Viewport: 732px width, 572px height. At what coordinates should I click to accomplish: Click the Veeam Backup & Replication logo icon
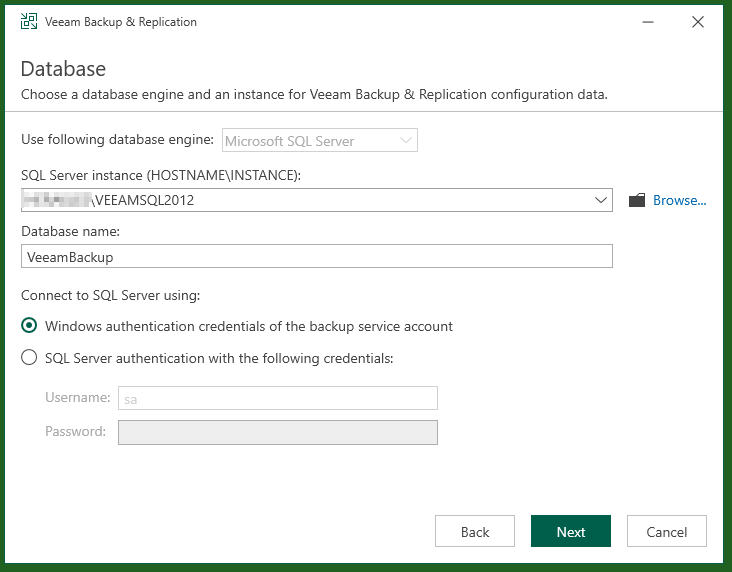pyautogui.click(x=29, y=21)
